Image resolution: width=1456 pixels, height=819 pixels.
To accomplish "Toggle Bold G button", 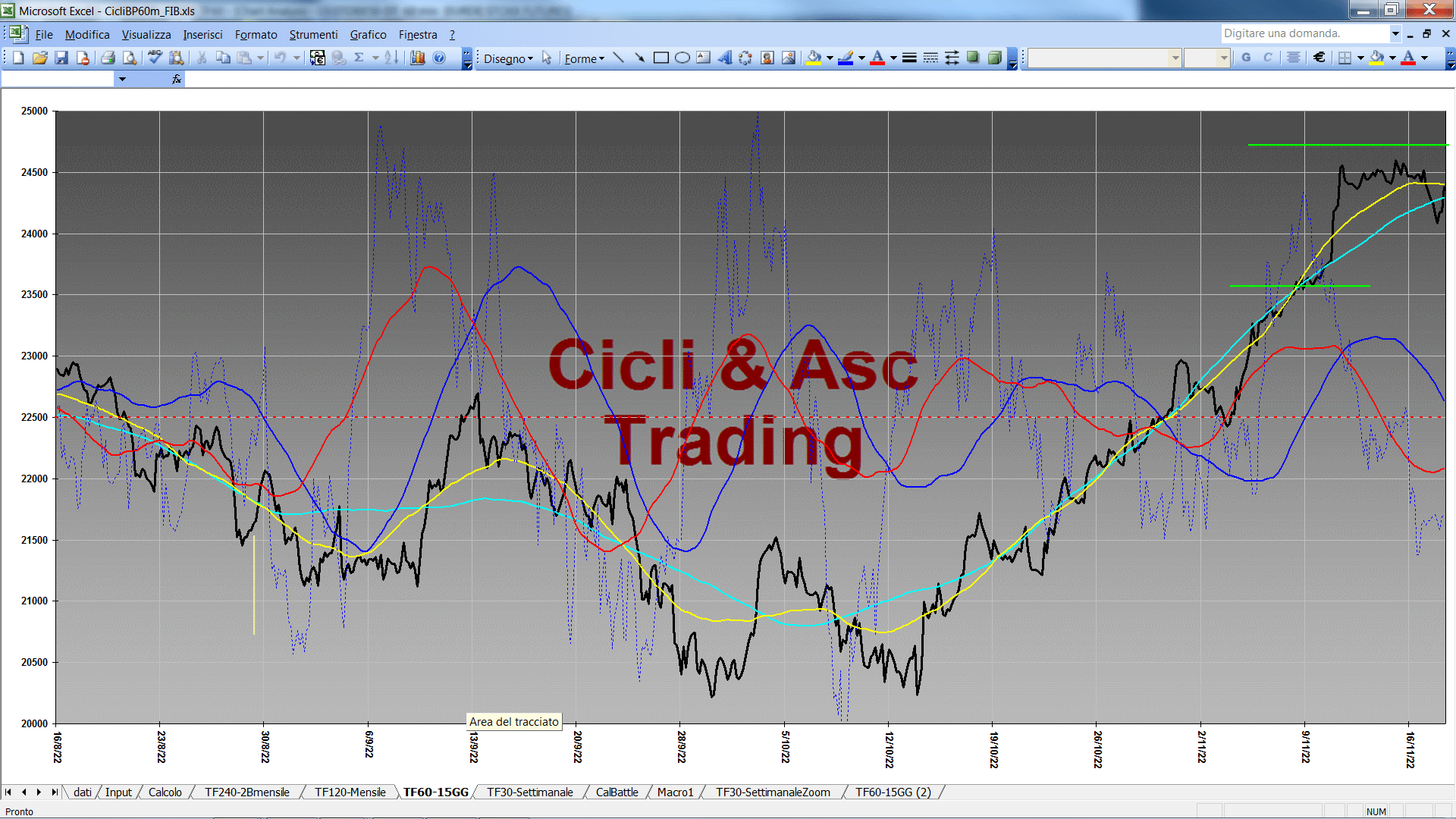I will [1246, 58].
